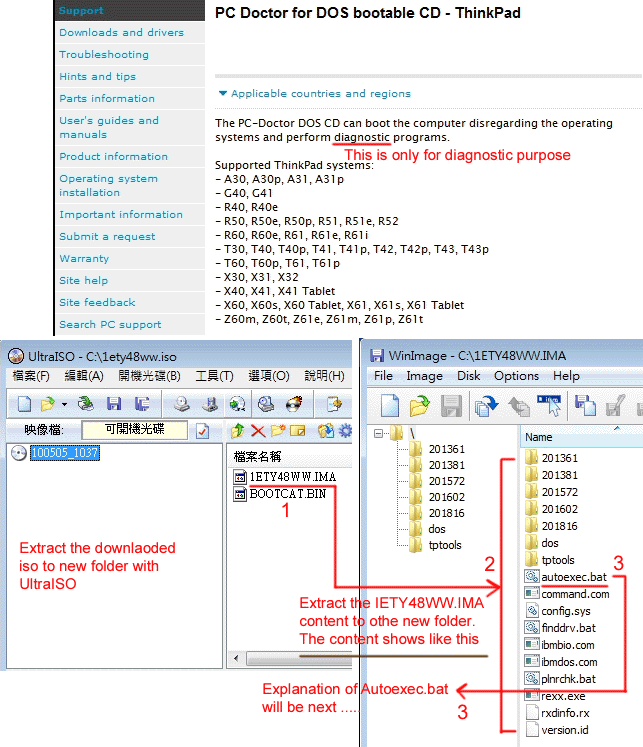The image size is (643, 747).
Task: Click Inject files grey arrow icon in WinImage
Action: (519, 406)
